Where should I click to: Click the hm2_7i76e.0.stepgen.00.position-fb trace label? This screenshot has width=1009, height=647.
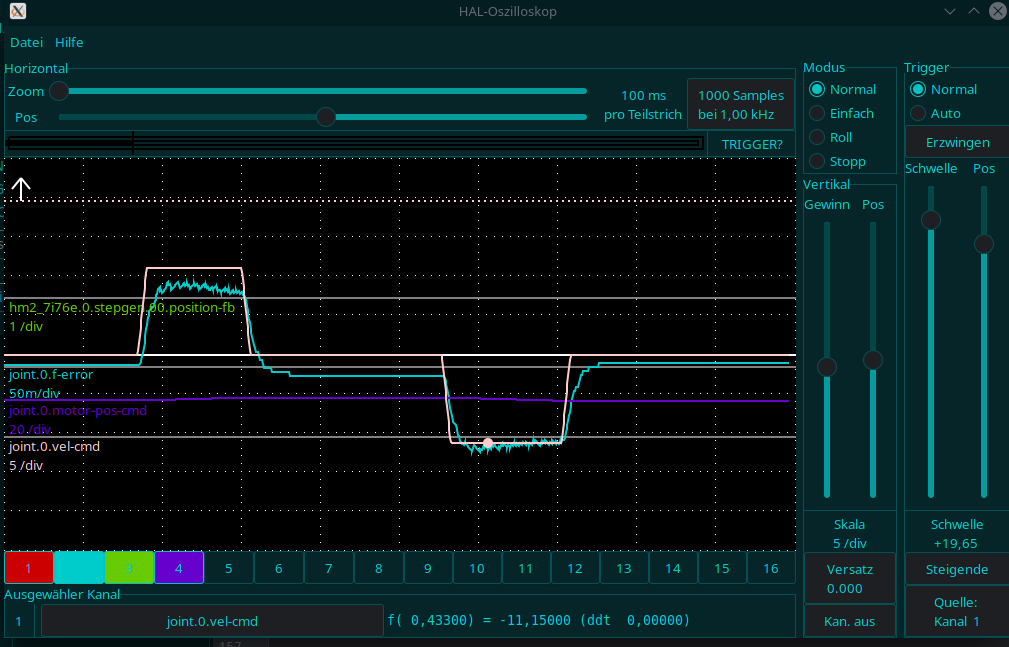(122, 308)
